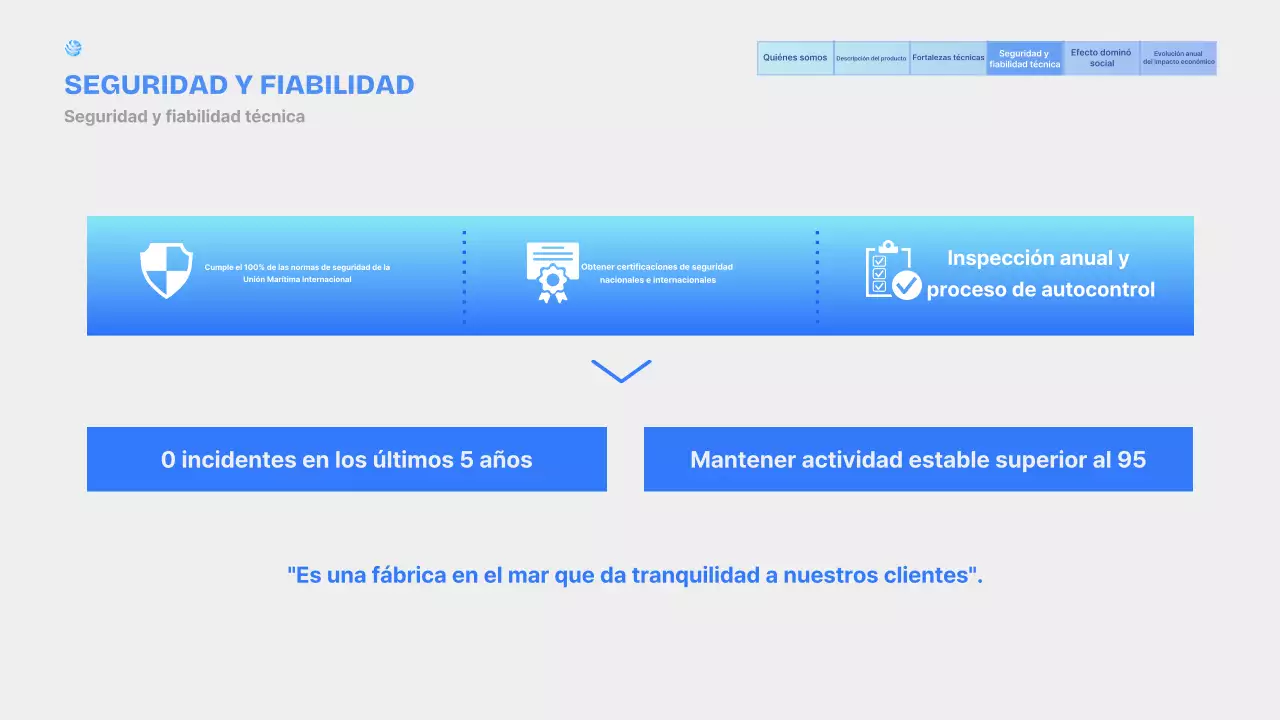Click the pencil icon atop the clipboard
The height and width of the screenshot is (720, 1280).
(888, 245)
